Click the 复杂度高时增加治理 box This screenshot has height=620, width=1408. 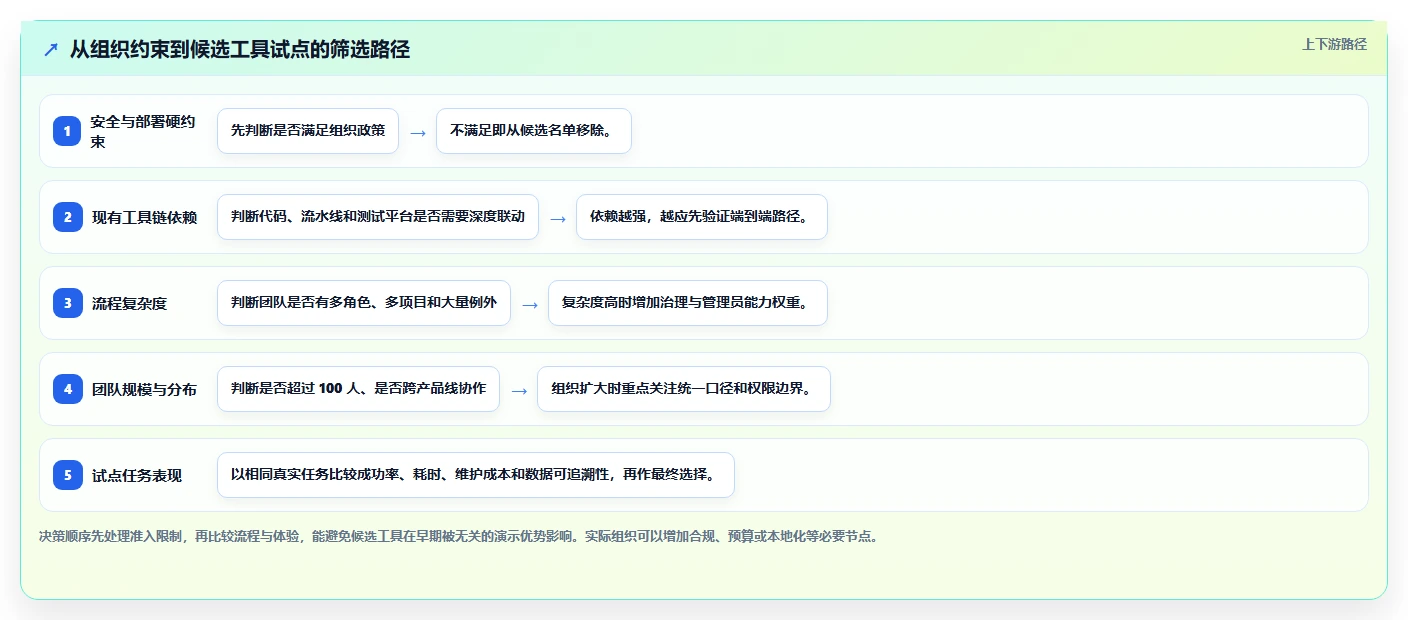pyautogui.click(x=688, y=303)
